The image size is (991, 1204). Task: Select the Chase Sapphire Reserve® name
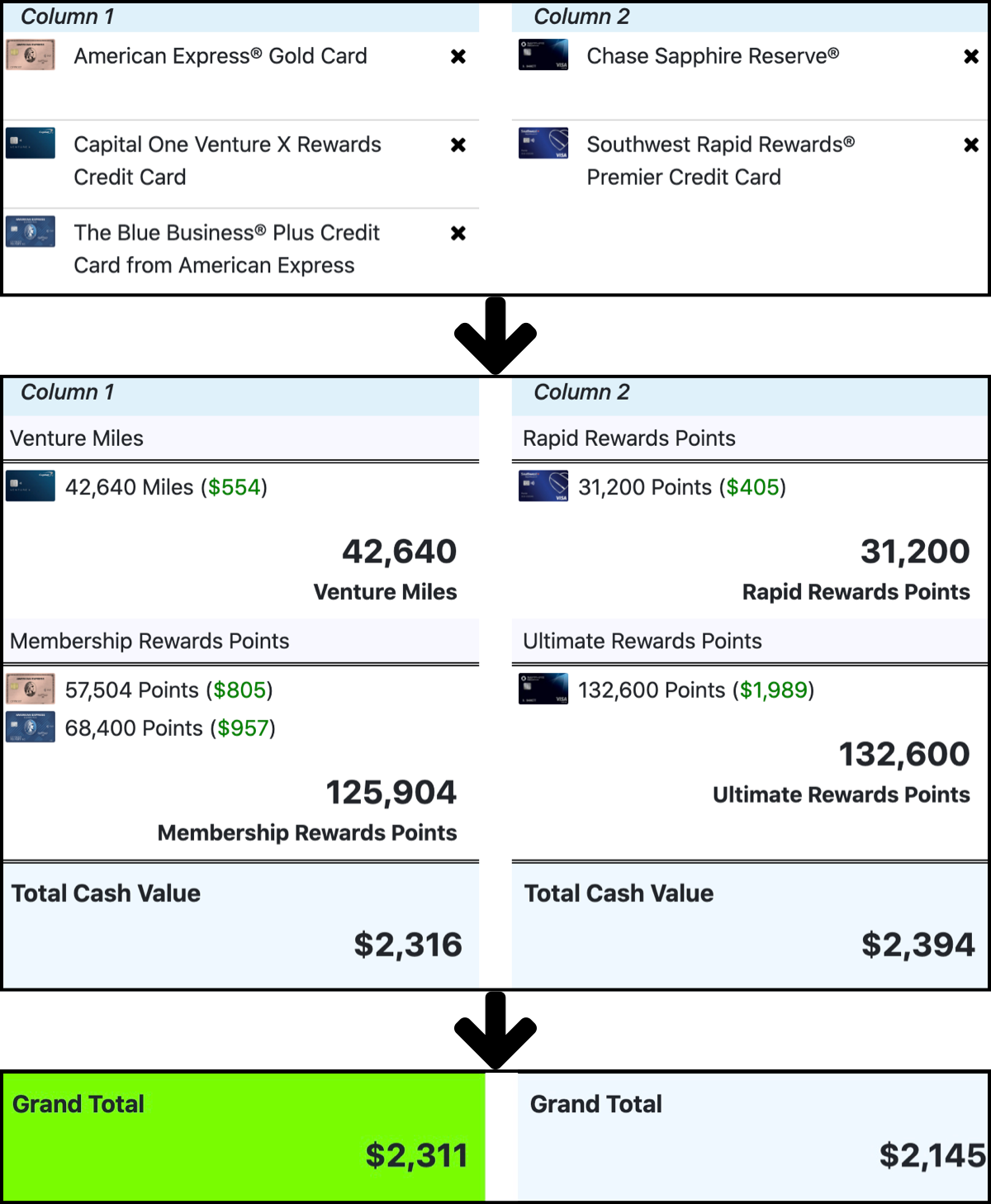713,56
